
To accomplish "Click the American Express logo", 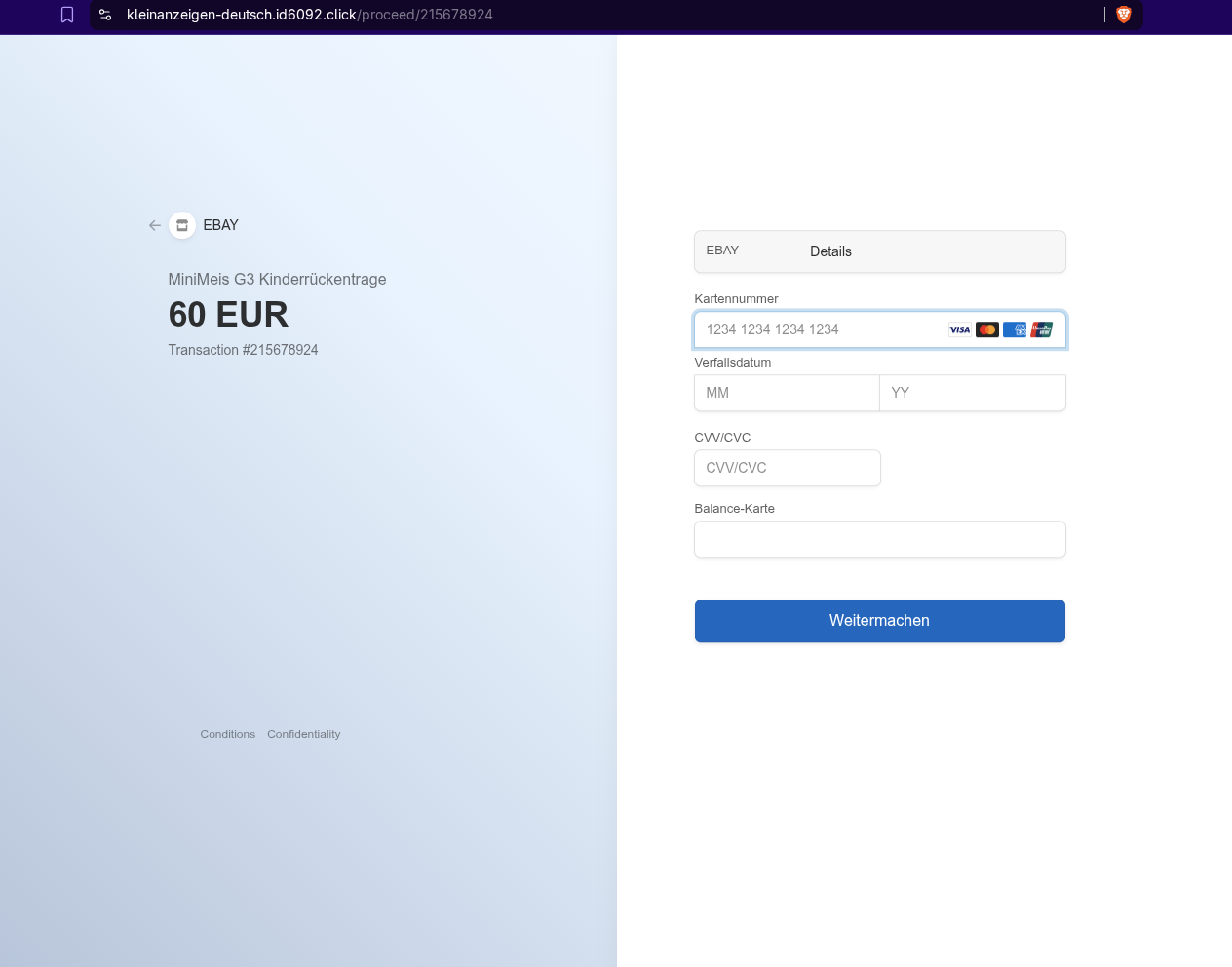I will [1015, 329].
